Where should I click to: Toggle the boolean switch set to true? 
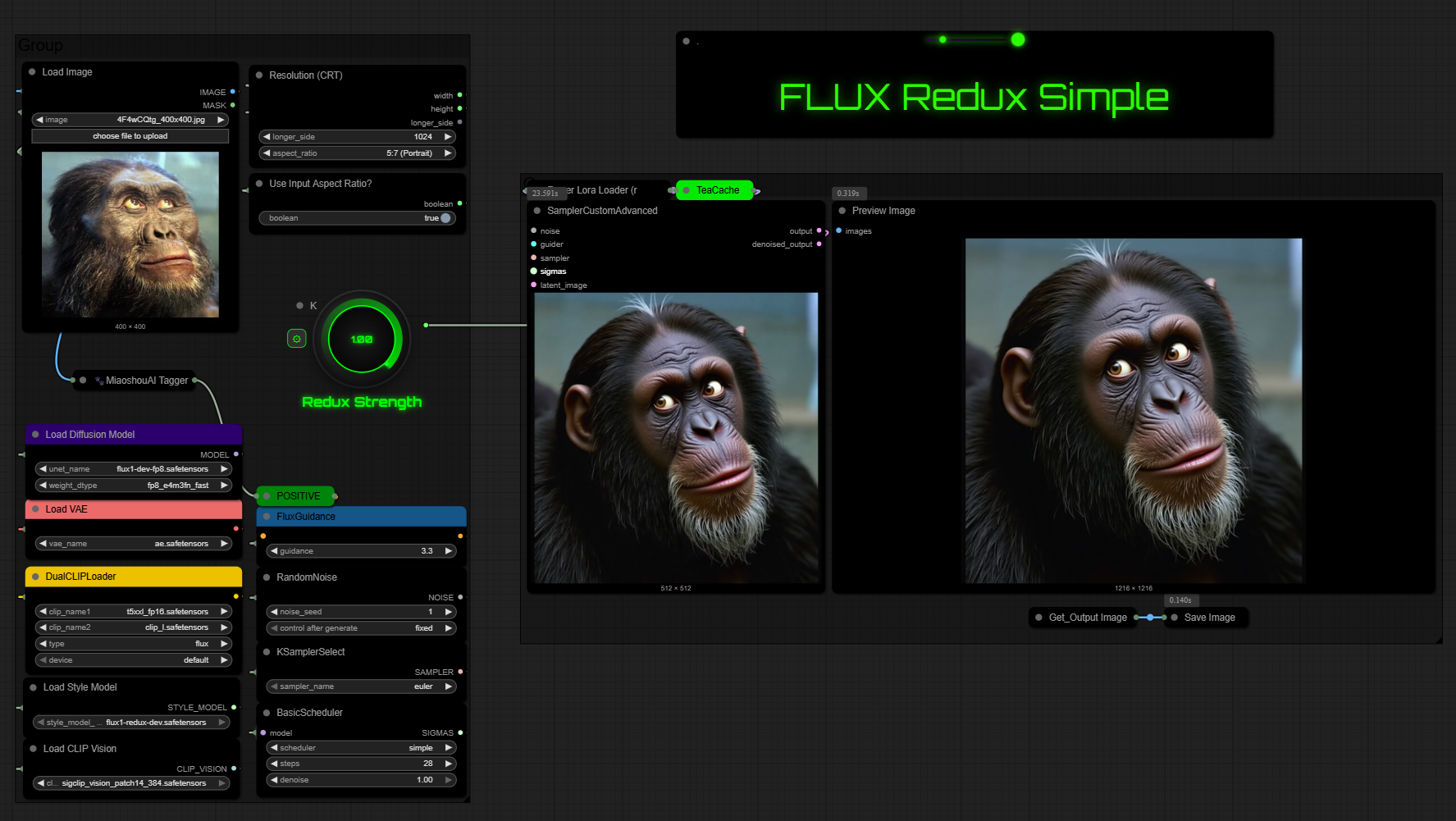(x=445, y=218)
